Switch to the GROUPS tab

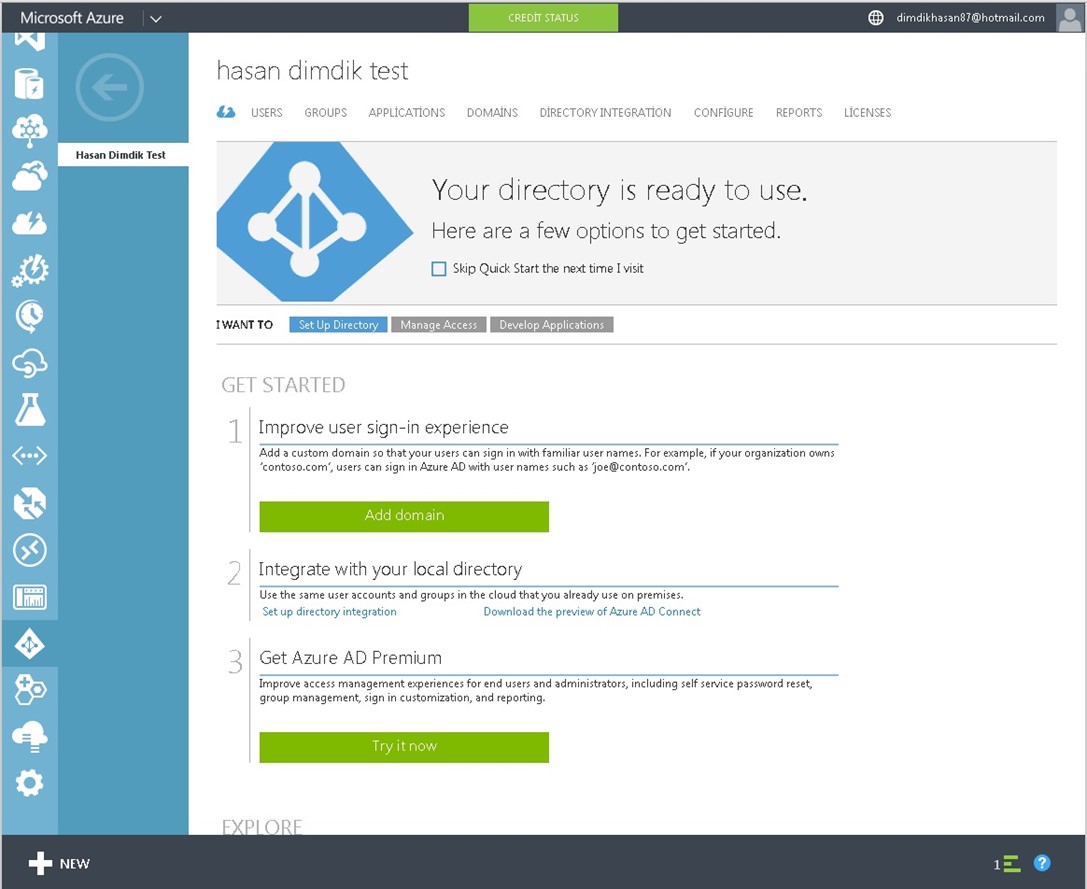pos(325,112)
